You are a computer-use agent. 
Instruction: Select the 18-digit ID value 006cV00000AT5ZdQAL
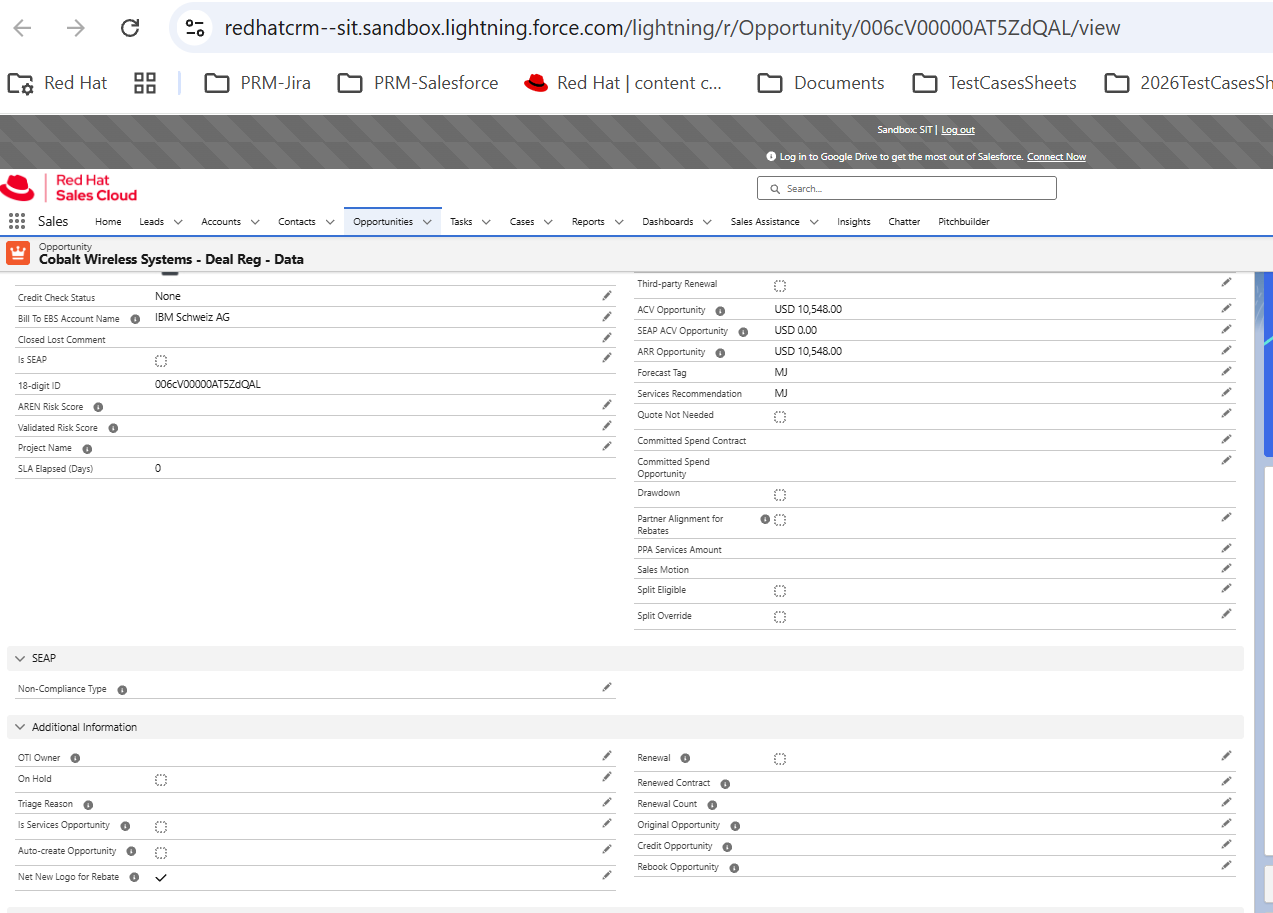coord(208,384)
